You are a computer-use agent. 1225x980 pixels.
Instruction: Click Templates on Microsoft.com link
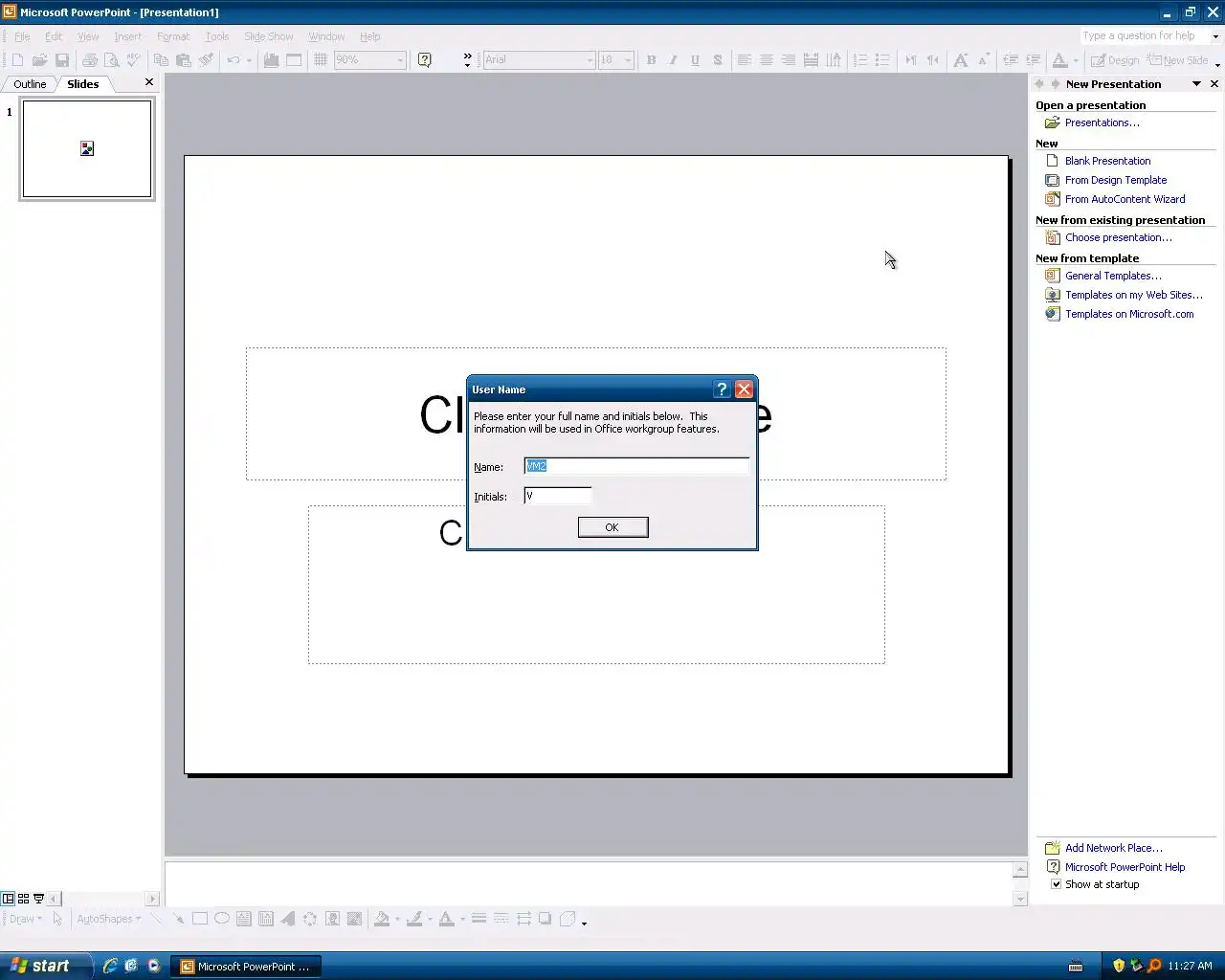tap(1129, 314)
